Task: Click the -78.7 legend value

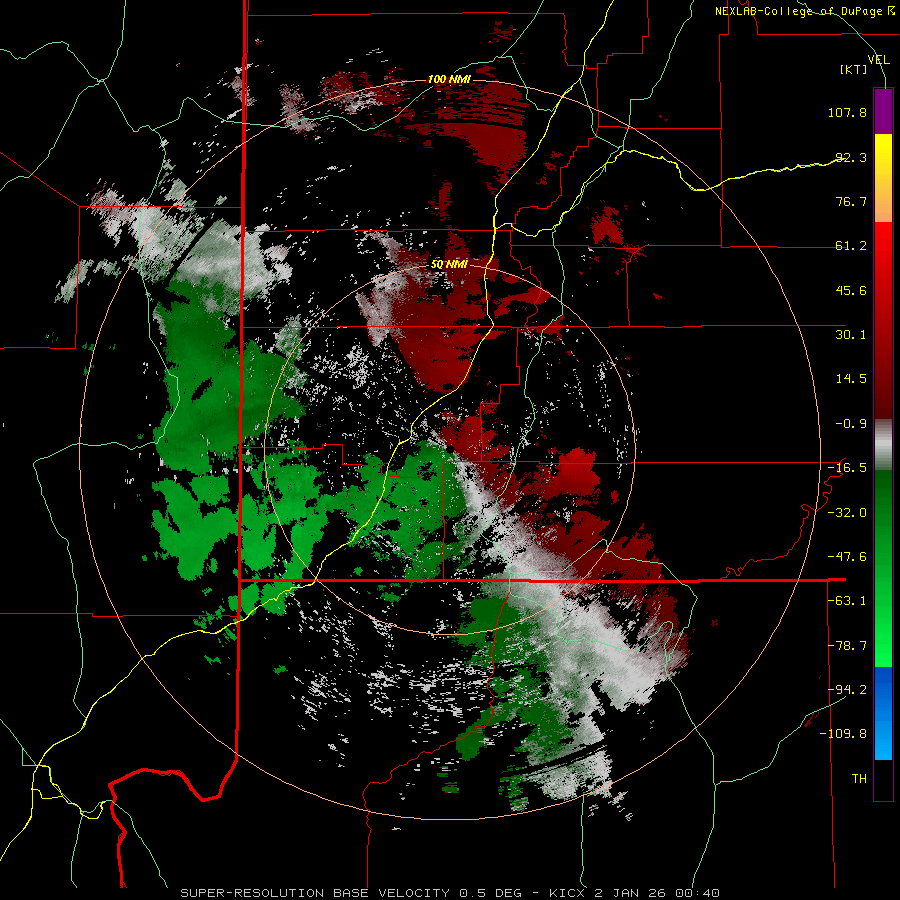Action: tap(847, 646)
